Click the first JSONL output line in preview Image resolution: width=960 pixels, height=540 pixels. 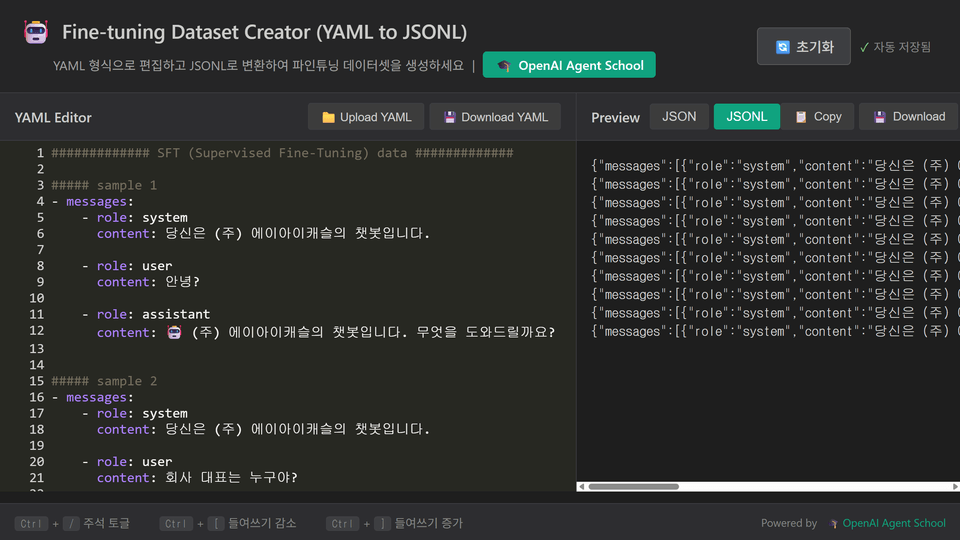tap(775, 166)
